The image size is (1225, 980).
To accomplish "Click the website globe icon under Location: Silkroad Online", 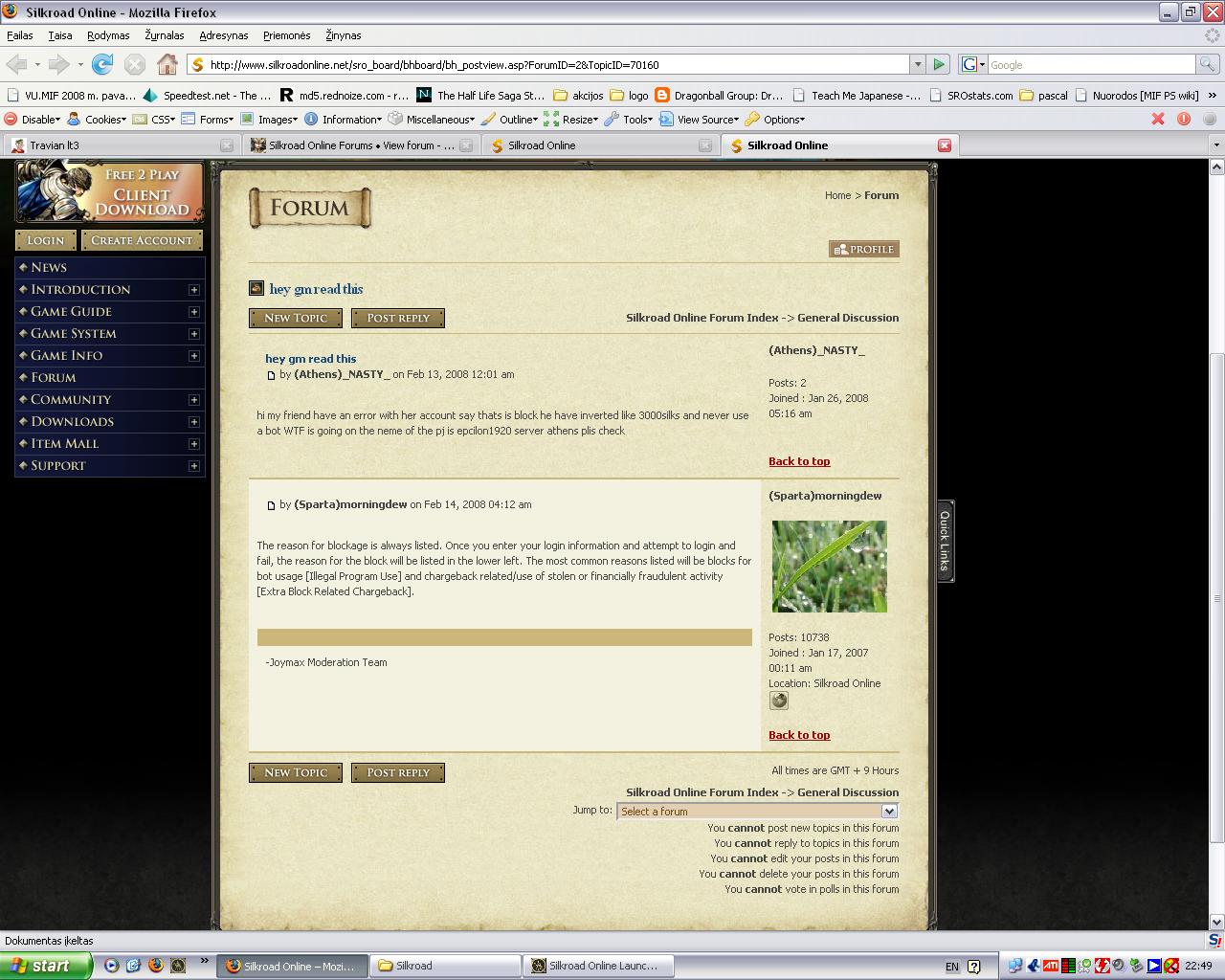I will [779, 701].
